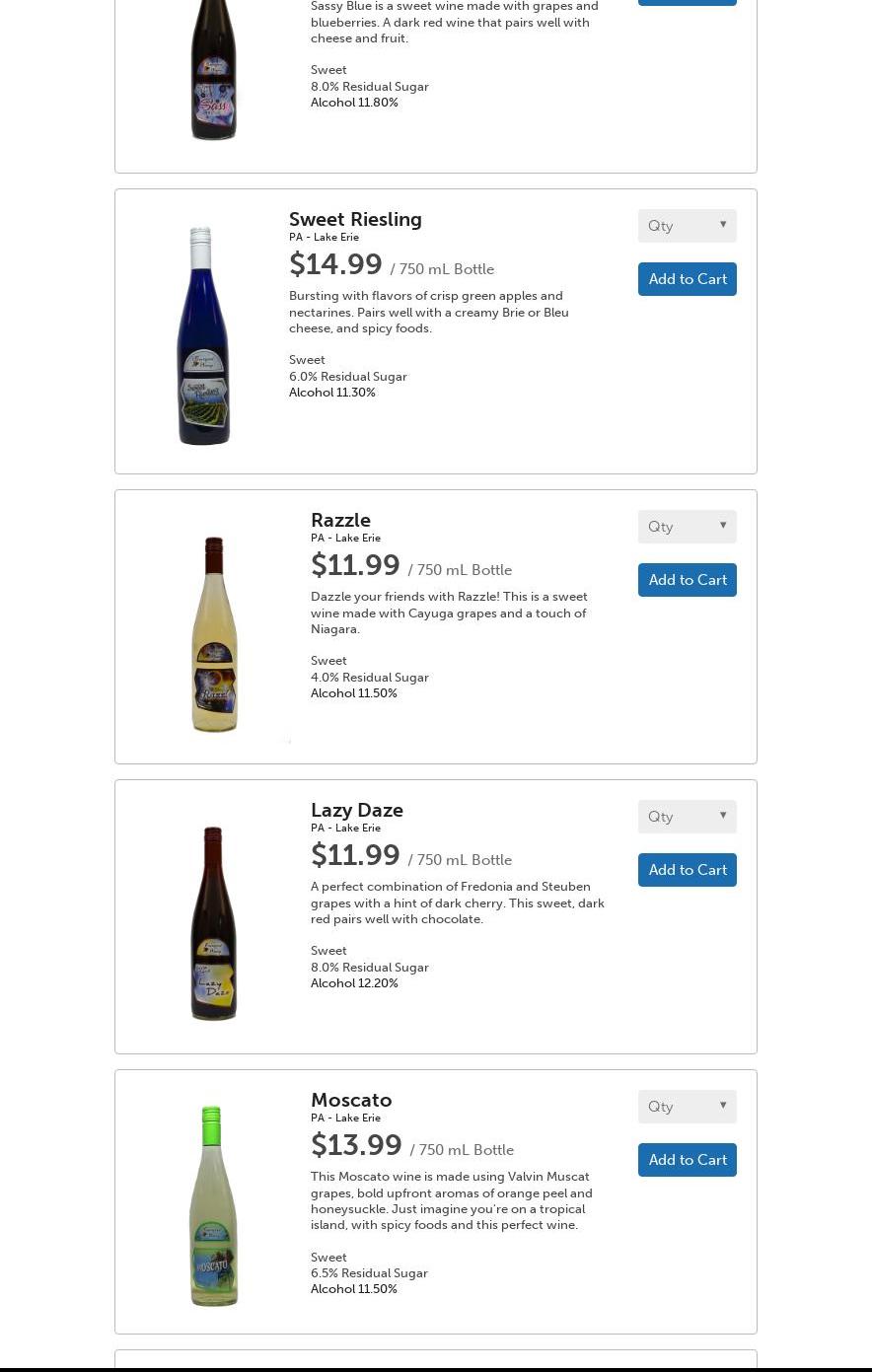Image resolution: width=872 pixels, height=1372 pixels.
Task: Open the Moscato bottle picture
Action: pos(213,1205)
